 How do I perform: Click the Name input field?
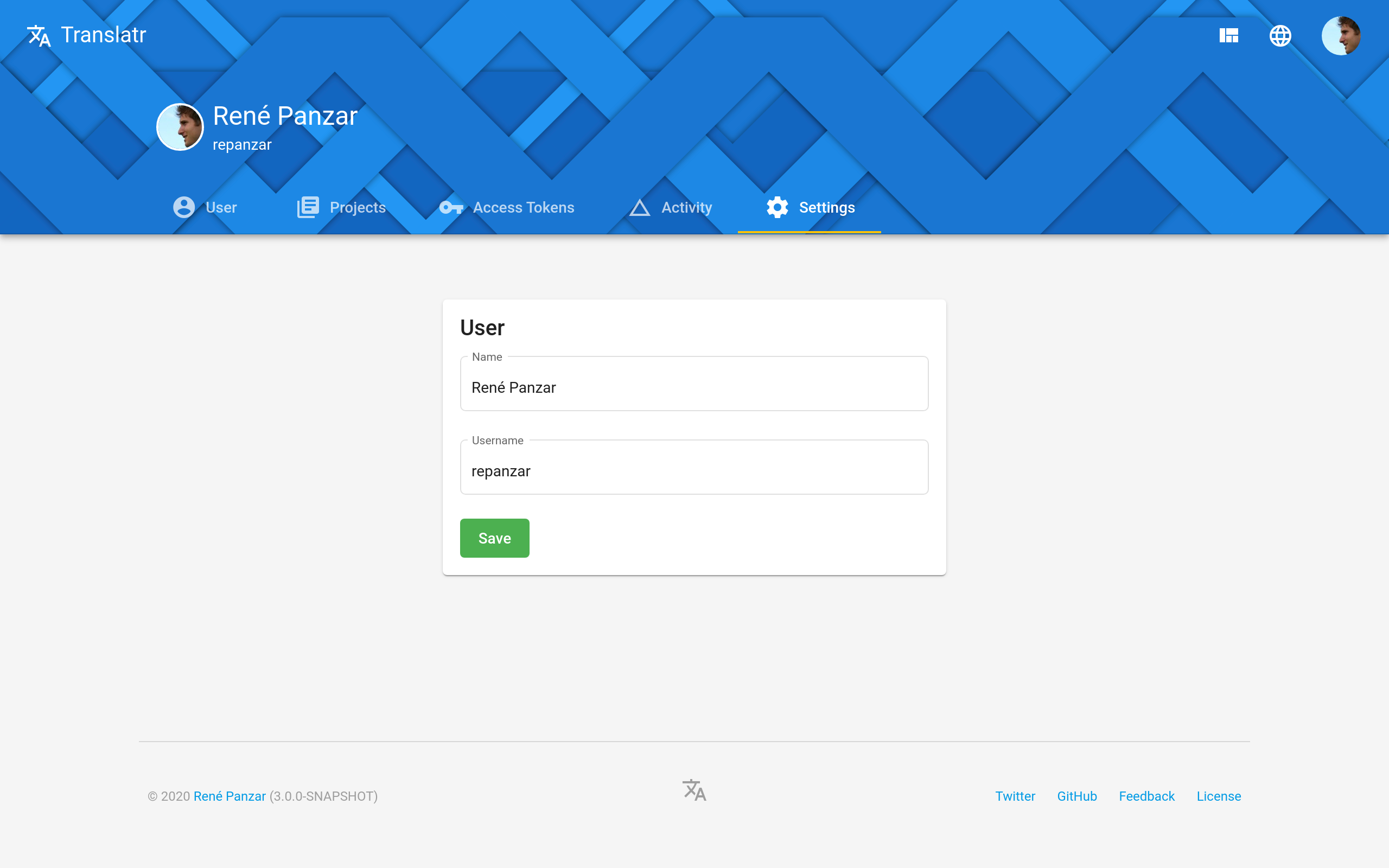pos(694,388)
